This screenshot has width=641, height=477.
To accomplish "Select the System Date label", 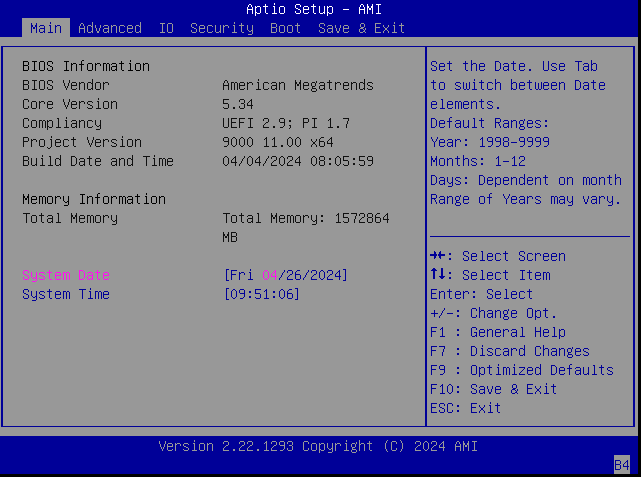I will point(66,275).
